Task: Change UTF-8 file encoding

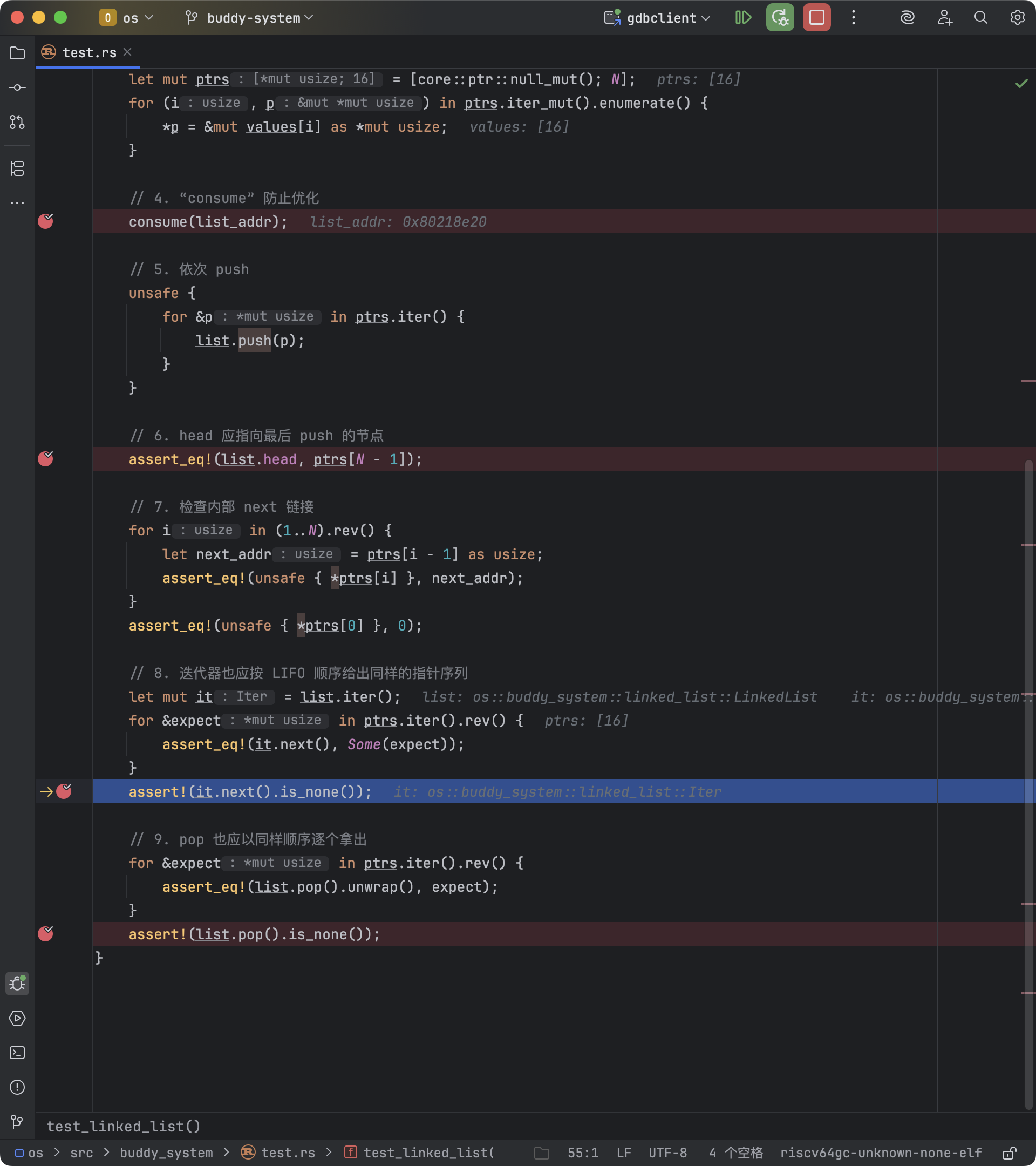Action: point(667,1153)
